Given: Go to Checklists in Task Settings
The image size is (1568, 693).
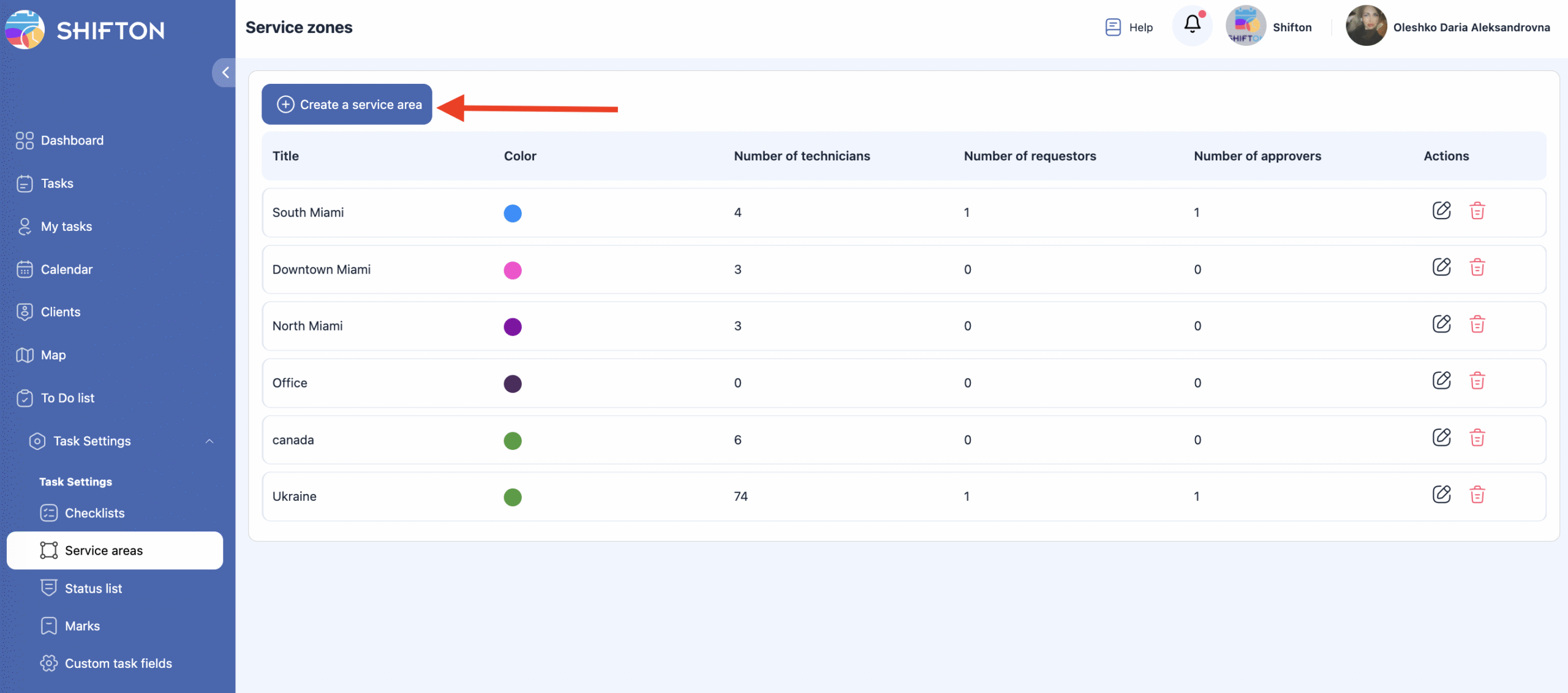Looking at the screenshot, I should coord(94,514).
